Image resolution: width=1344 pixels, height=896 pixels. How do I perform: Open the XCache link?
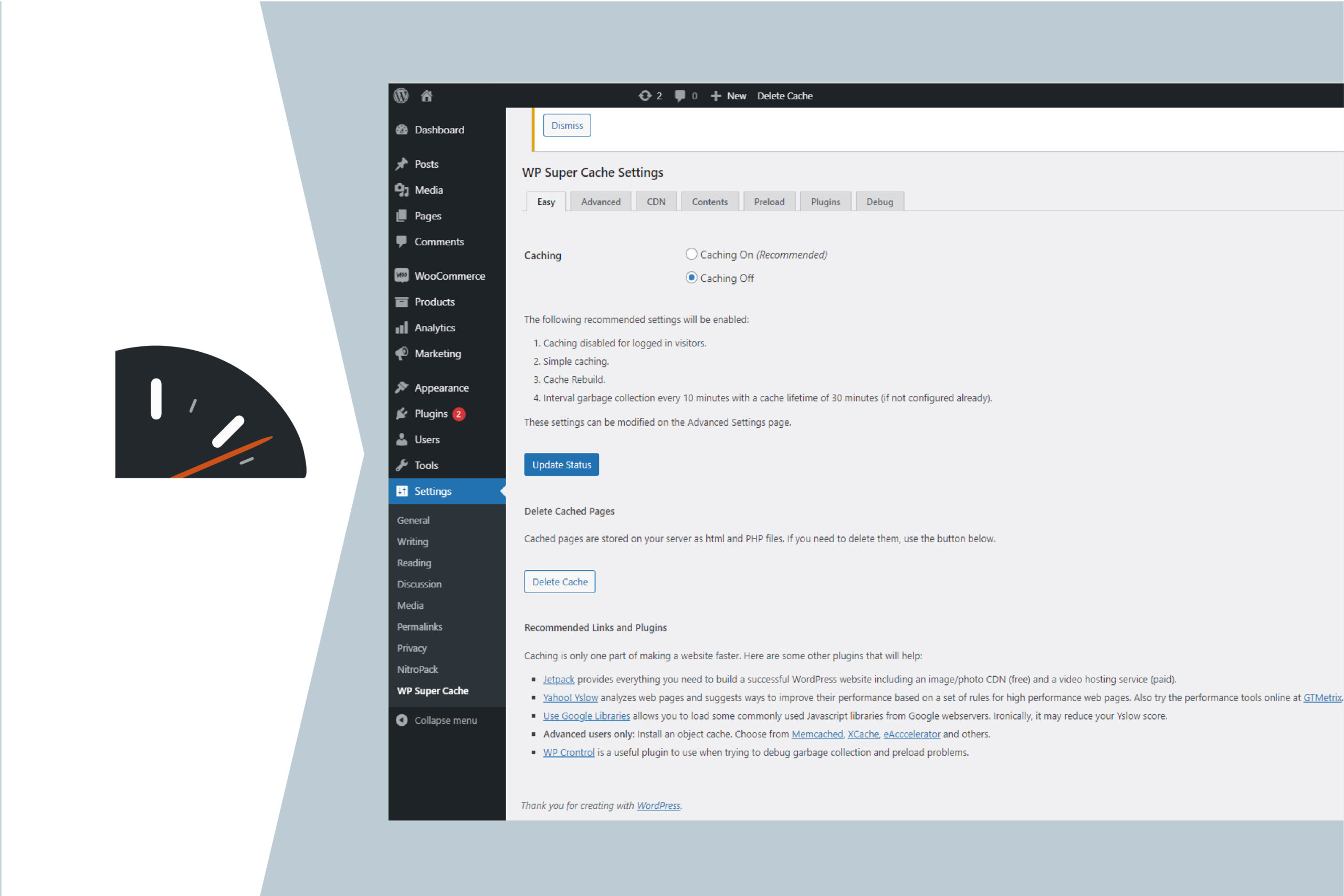863,734
